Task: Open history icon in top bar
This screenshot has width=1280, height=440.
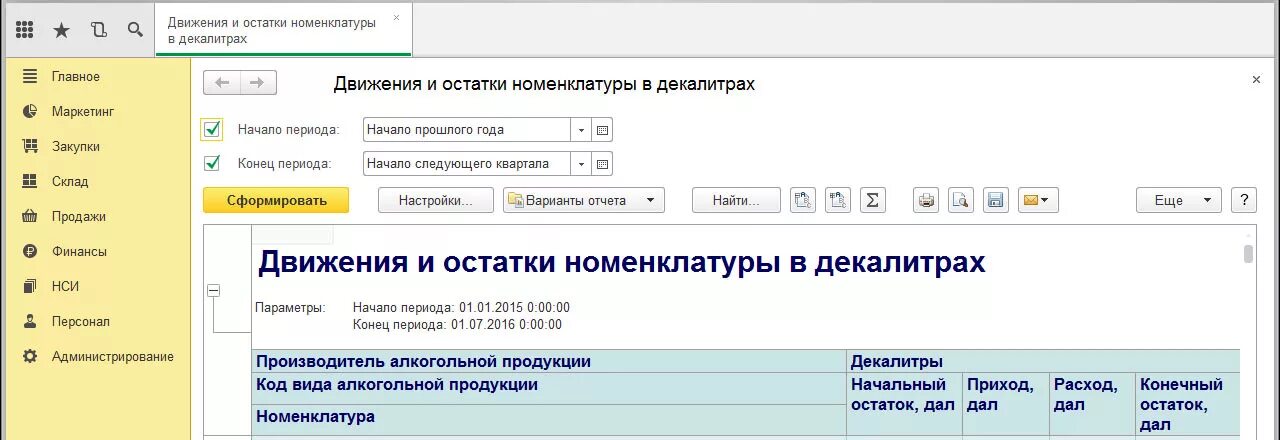Action: (98, 30)
